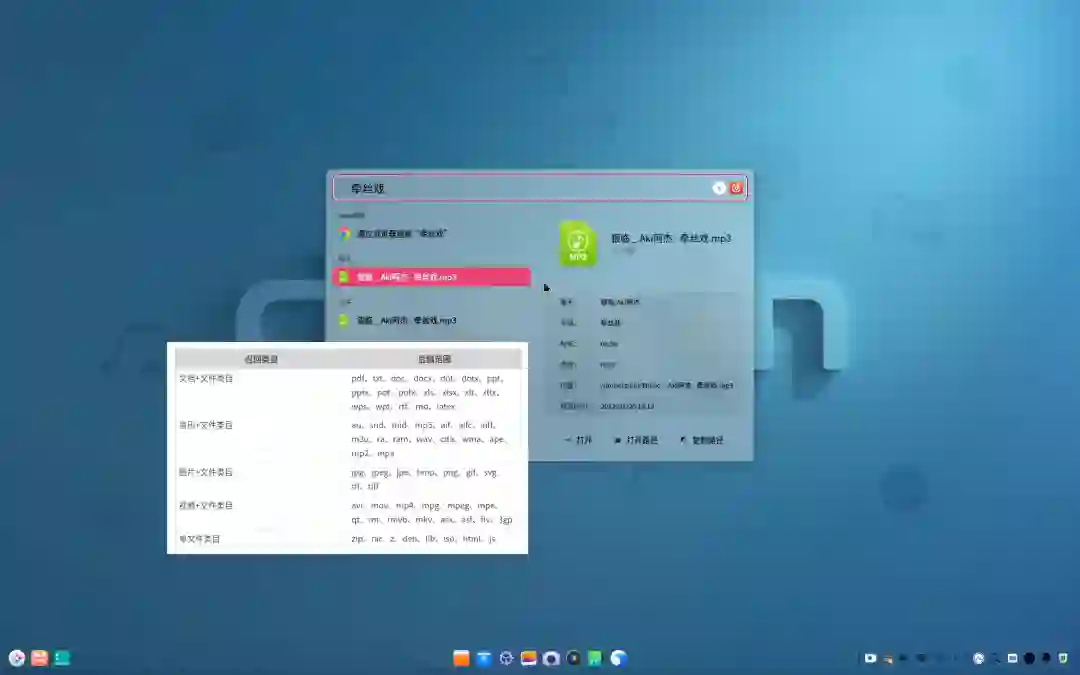Screen dimensions: 1080x675
Task: Click the red-orange dock icon beside the launcher
Action: click(x=40, y=658)
